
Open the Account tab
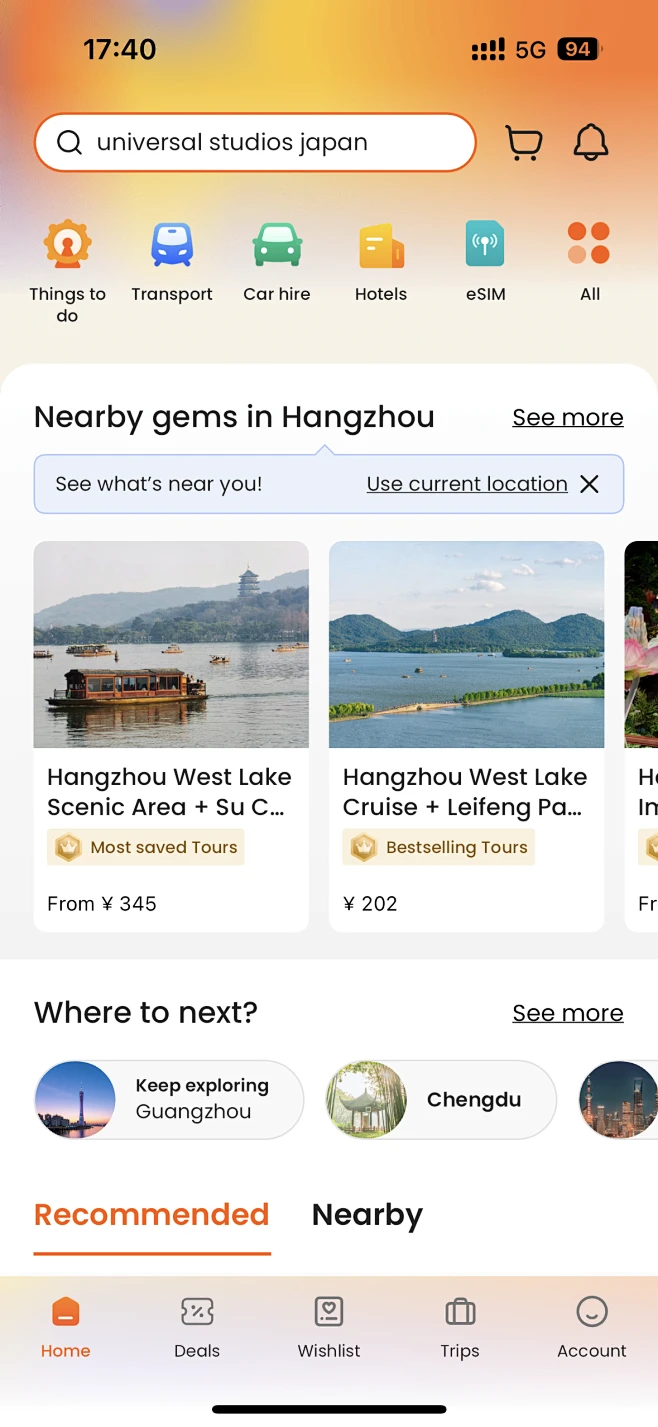click(592, 1327)
